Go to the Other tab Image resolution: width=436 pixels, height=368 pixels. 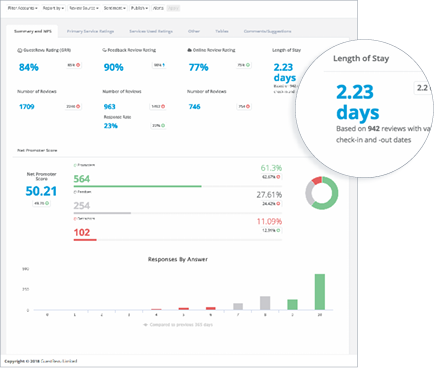[194, 31]
